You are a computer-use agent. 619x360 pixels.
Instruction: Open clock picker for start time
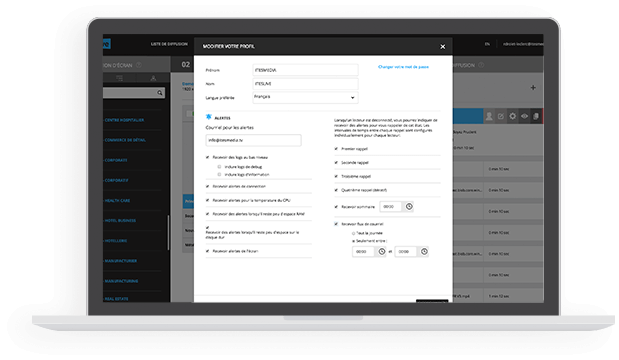click(x=382, y=251)
